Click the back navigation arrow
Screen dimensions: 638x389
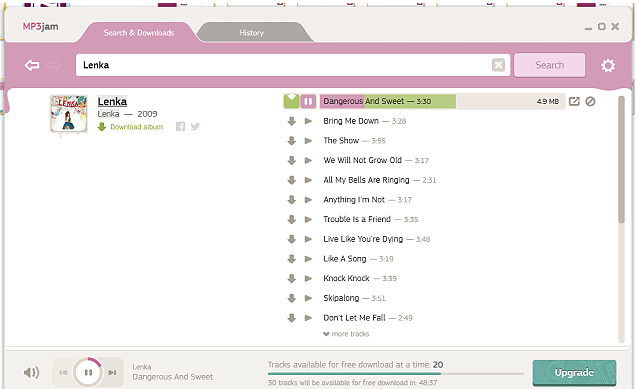pos(32,65)
